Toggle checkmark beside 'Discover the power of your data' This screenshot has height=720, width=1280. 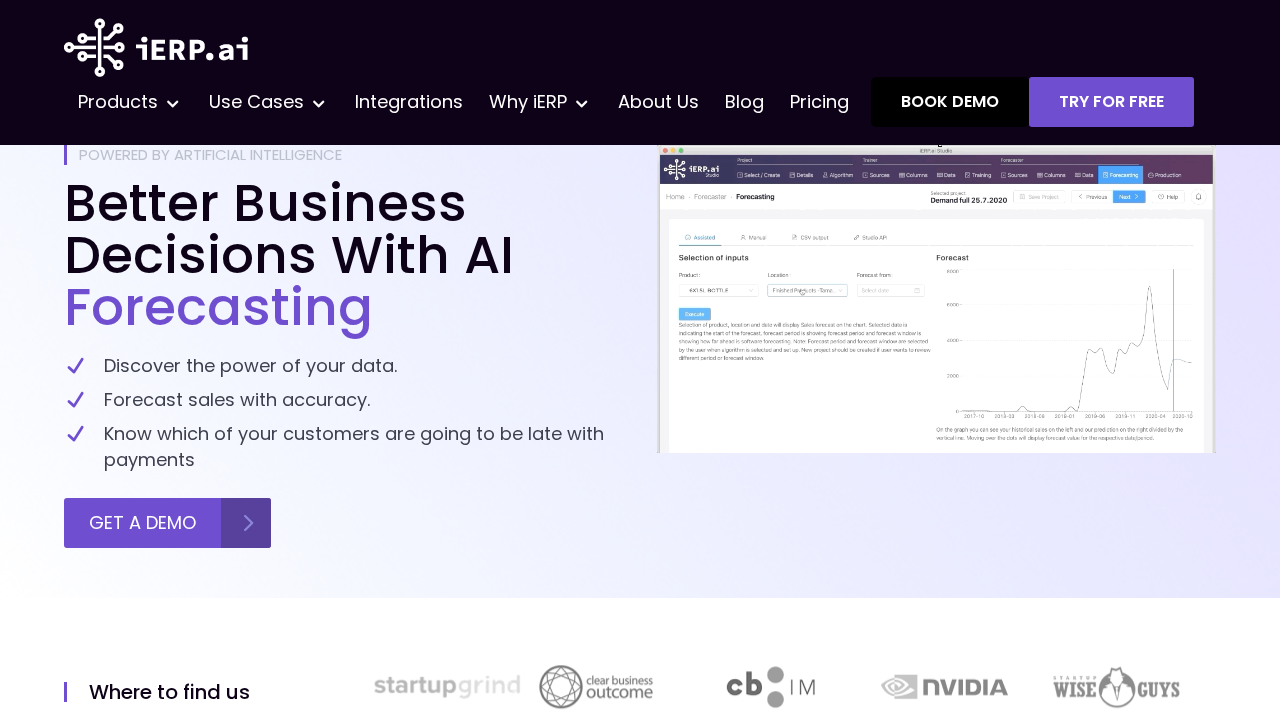74,365
